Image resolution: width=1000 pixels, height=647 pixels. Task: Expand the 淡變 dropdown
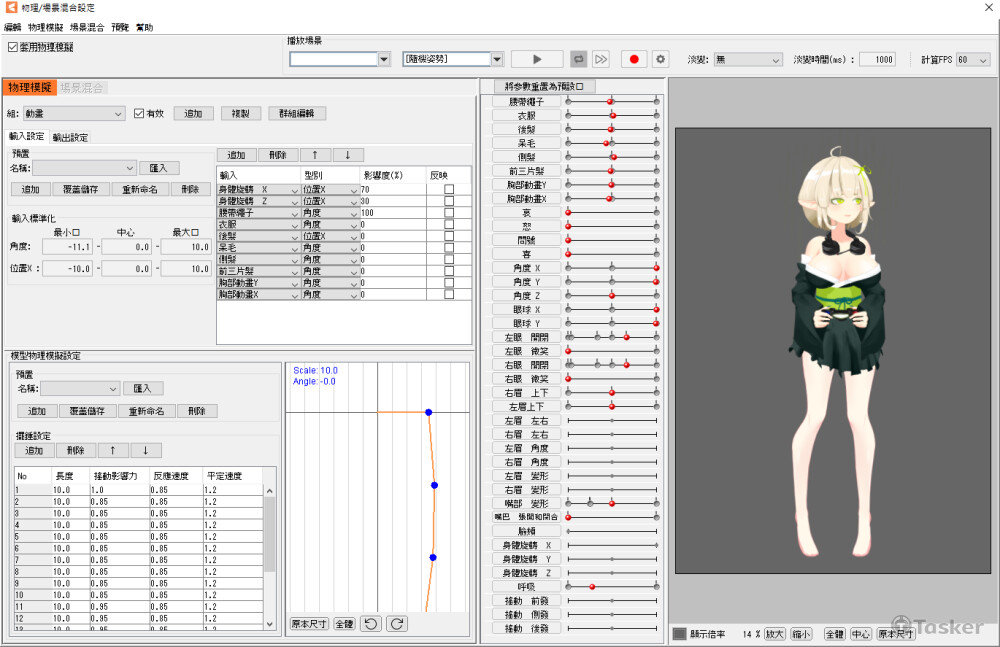[747, 60]
